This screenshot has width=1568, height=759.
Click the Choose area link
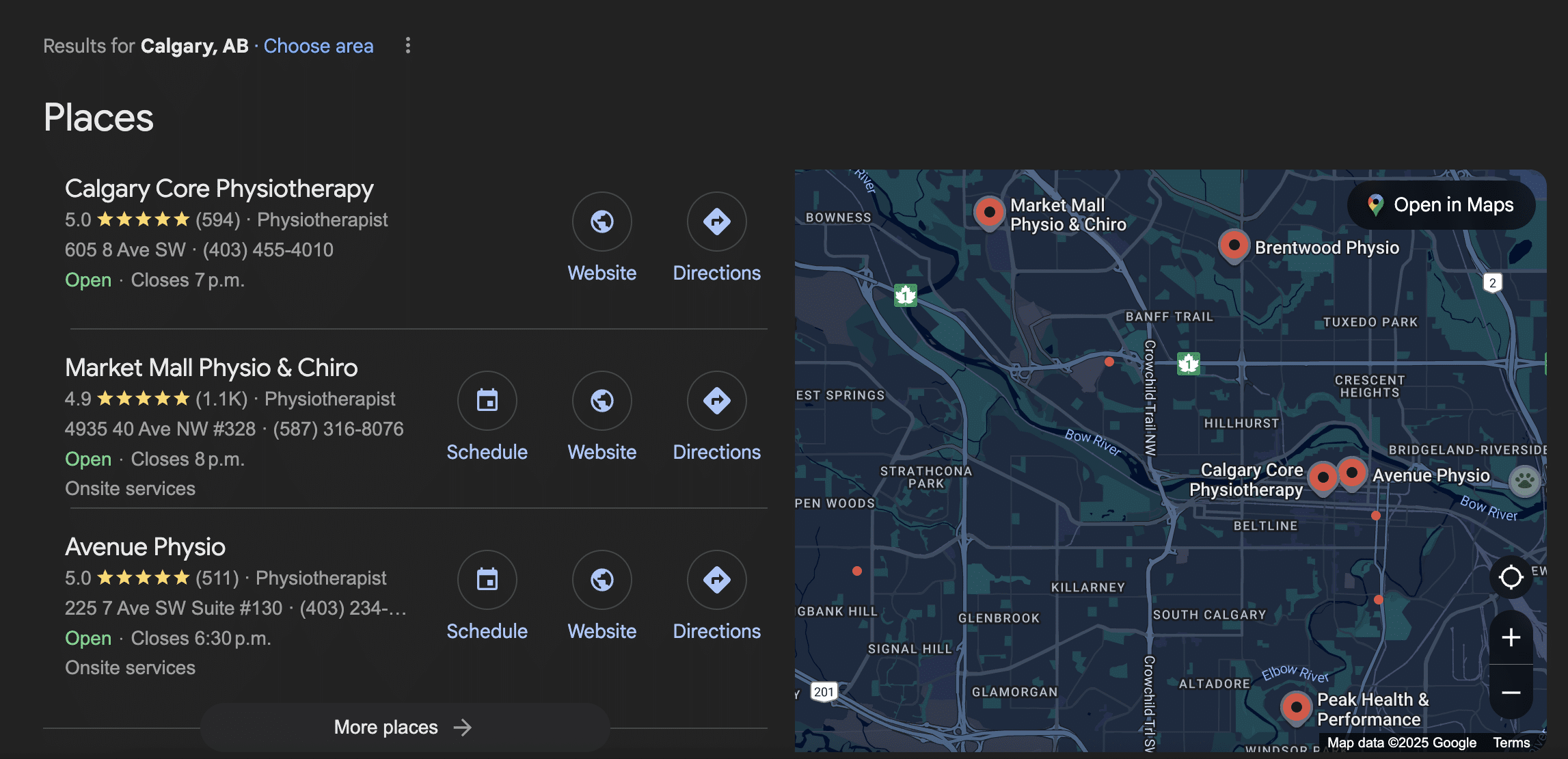(x=319, y=46)
